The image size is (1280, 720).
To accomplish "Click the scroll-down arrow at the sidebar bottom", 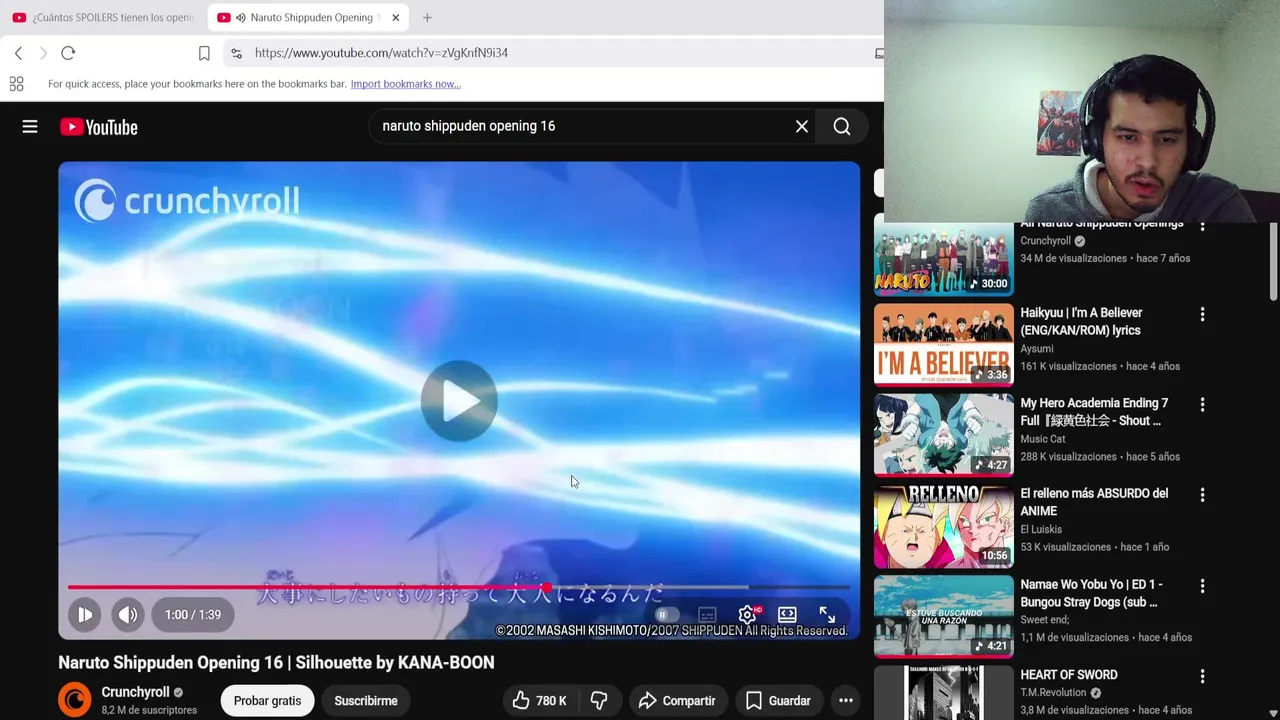I will (1273, 712).
